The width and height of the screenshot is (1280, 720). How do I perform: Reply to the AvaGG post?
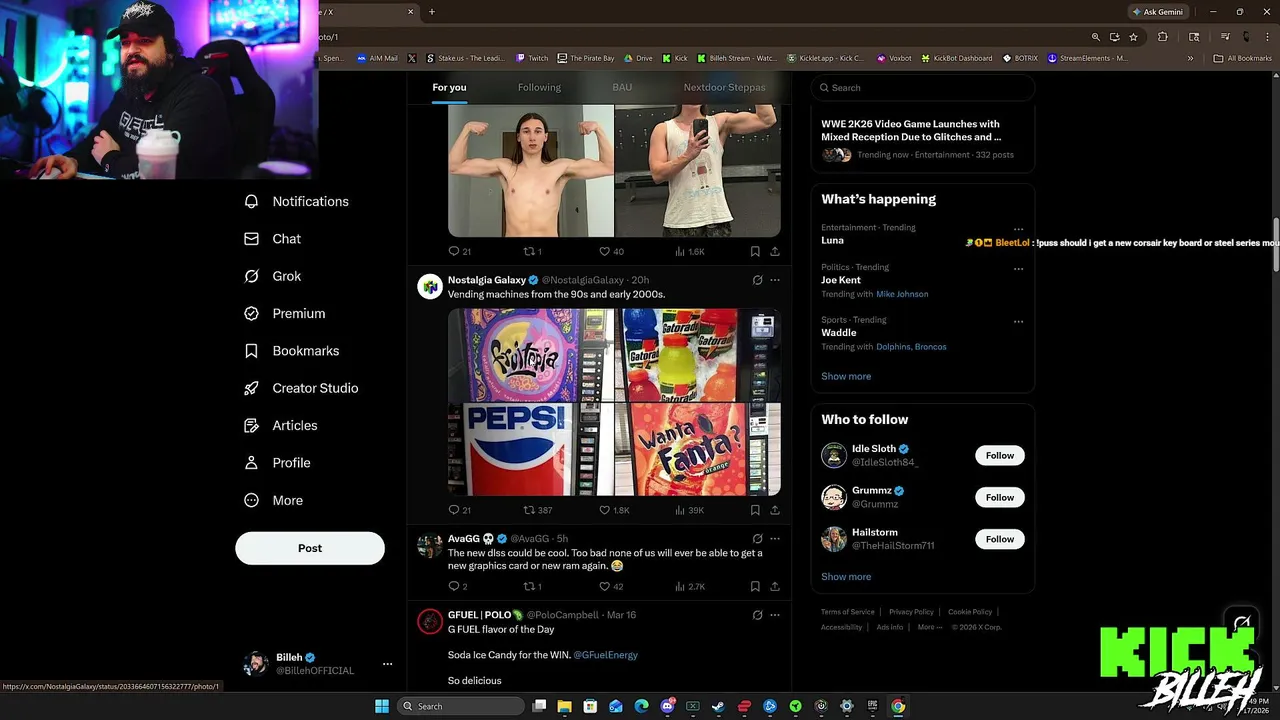[457, 586]
